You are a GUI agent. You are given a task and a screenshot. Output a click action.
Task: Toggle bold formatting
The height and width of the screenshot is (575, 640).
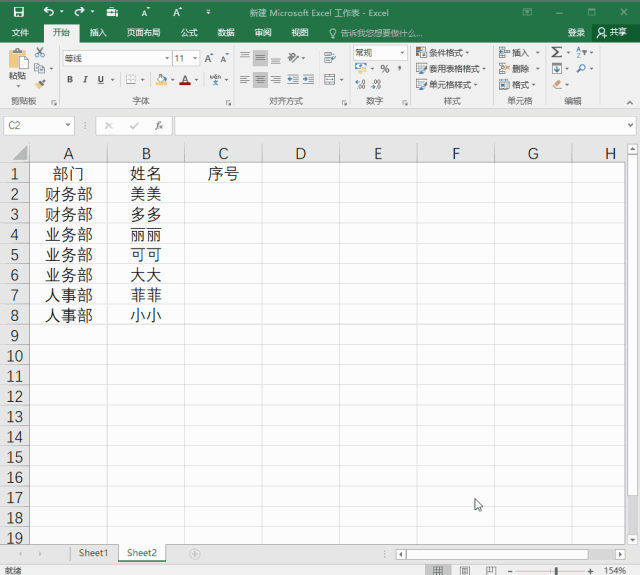(70, 80)
